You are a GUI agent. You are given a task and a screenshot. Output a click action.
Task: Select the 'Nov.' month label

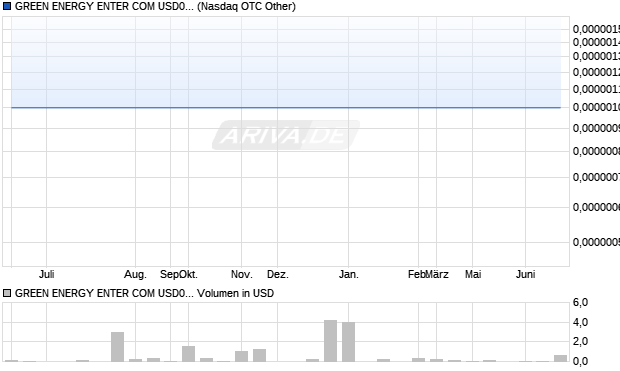242,274
